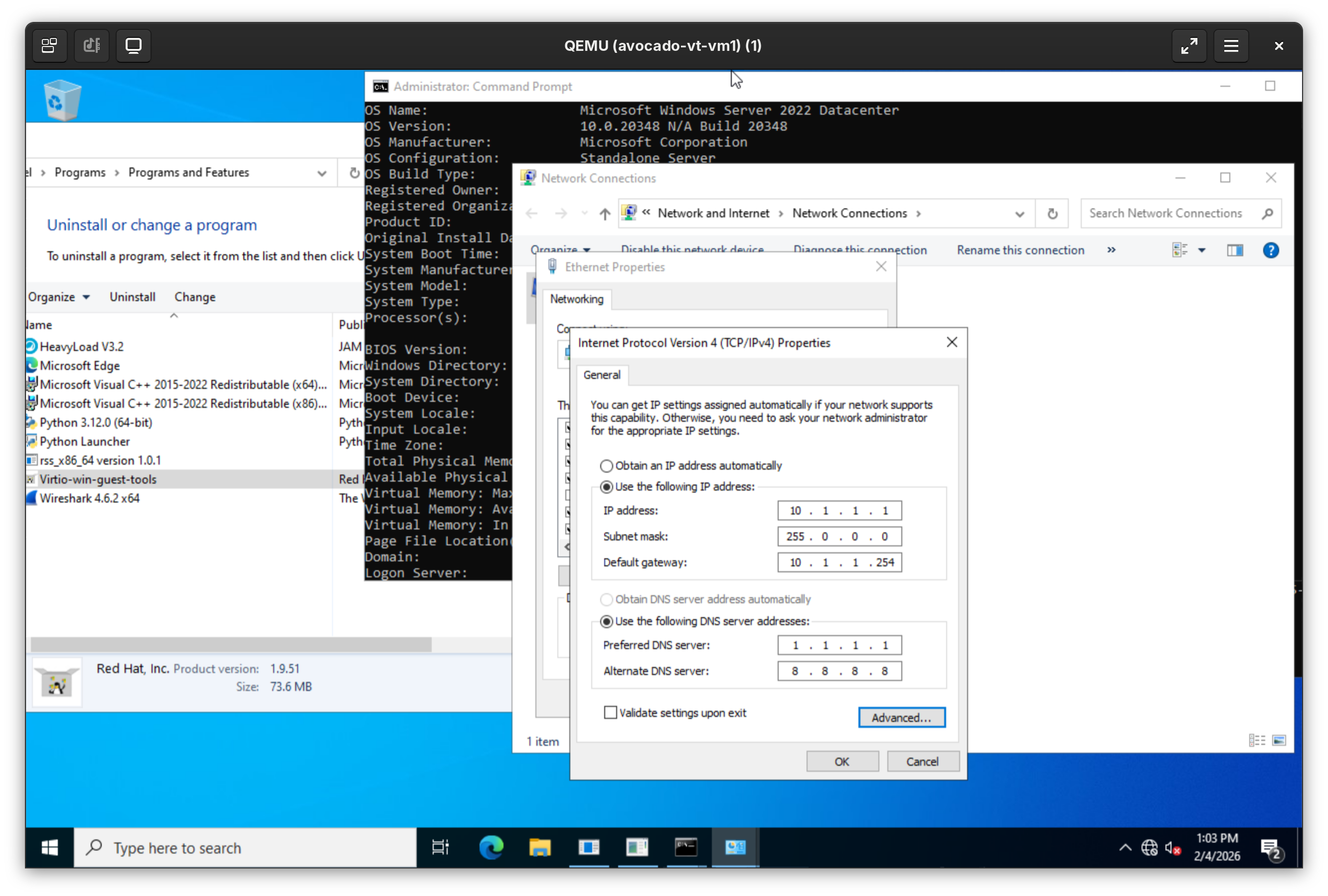Image resolution: width=1328 pixels, height=896 pixels.
Task: Click the Network Connections refresh icon
Action: click(1052, 214)
